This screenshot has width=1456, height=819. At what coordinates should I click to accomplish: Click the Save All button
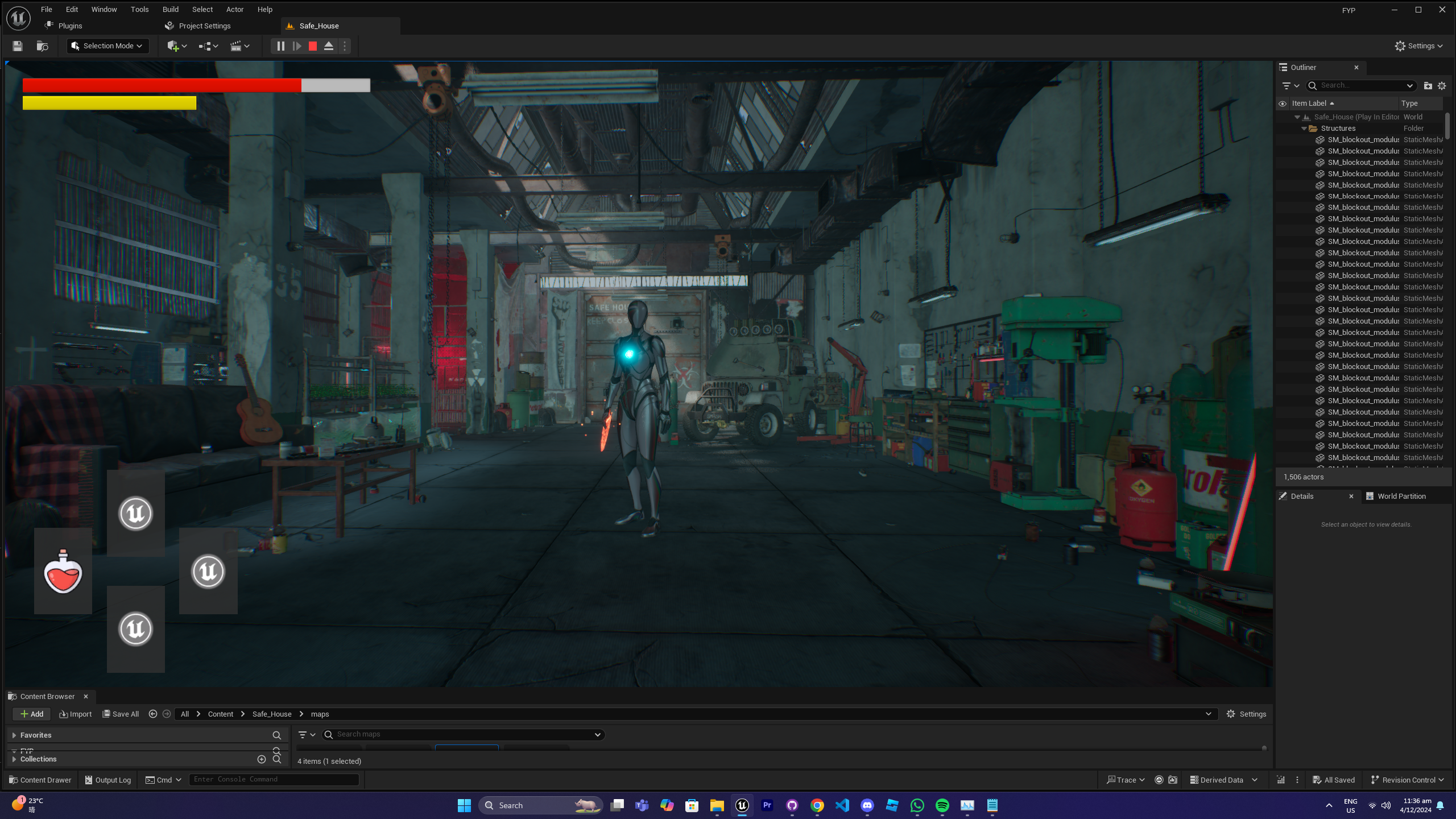[x=121, y=714]
